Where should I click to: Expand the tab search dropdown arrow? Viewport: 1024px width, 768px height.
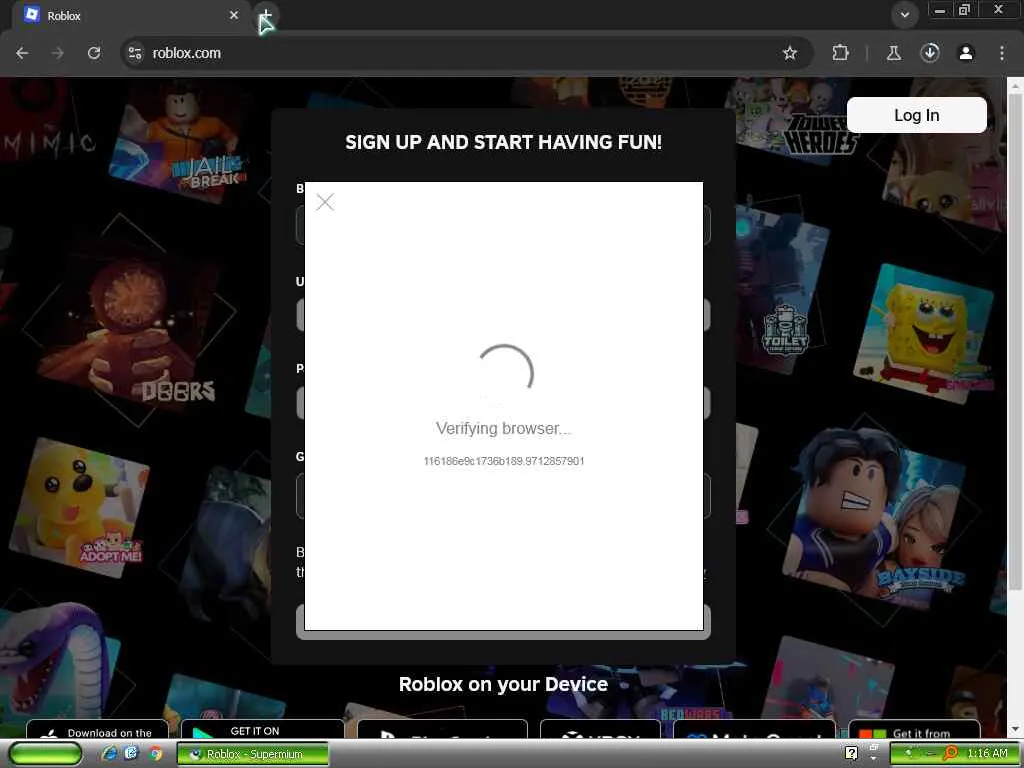tap(904, 15)
